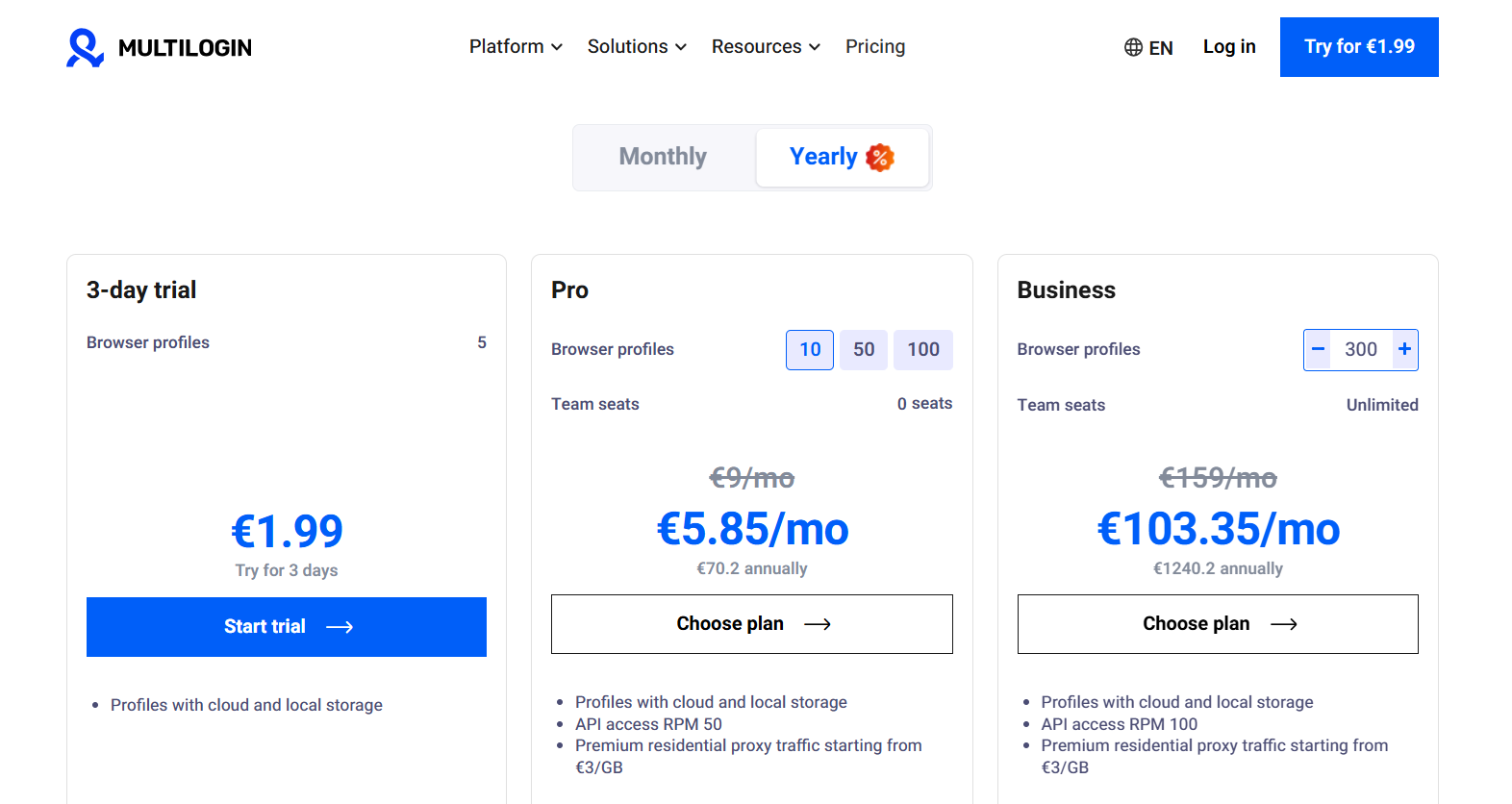This screenshot has width=1512, height=804.
Task: Expand the Resources dropdown menu
Action: 766,46
